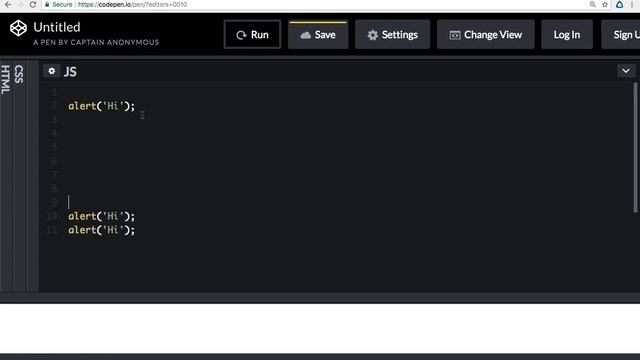Click alert('Hi'); on line 10
This screenshot has width=640, height=360.
tap(101, 216)
